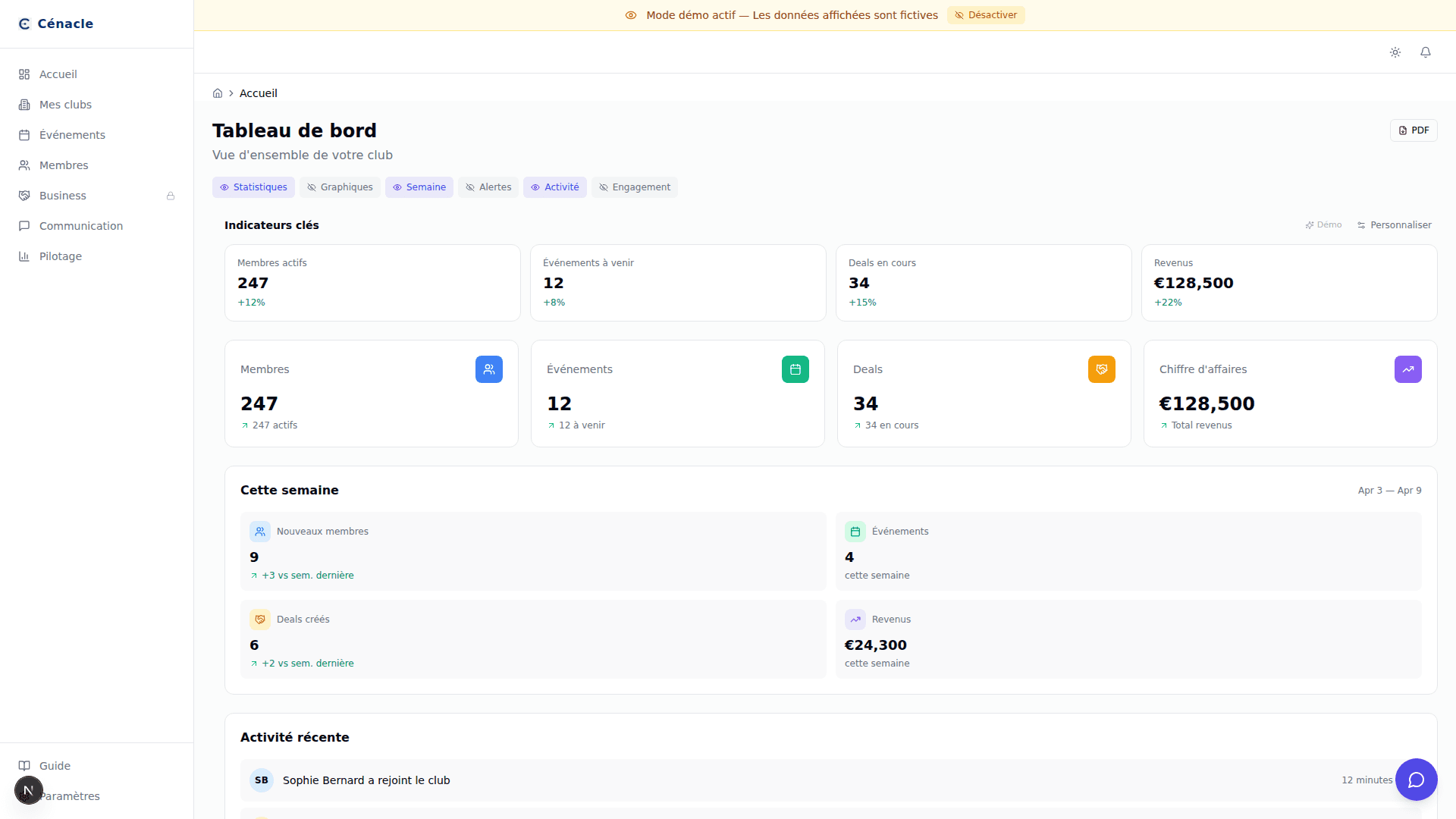Viewport: 1456px width, 819px height.
Task: Open the Communication section
Action: coord(80,225)
